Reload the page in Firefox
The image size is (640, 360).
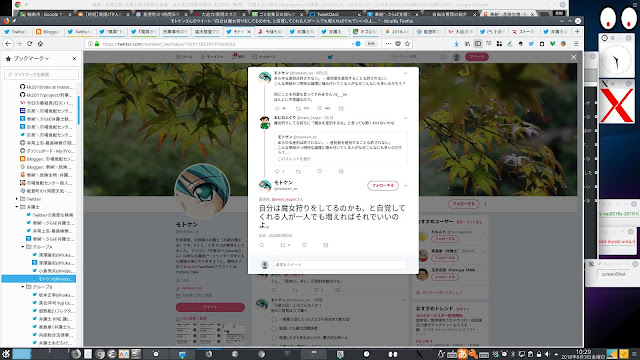(29, 44)
